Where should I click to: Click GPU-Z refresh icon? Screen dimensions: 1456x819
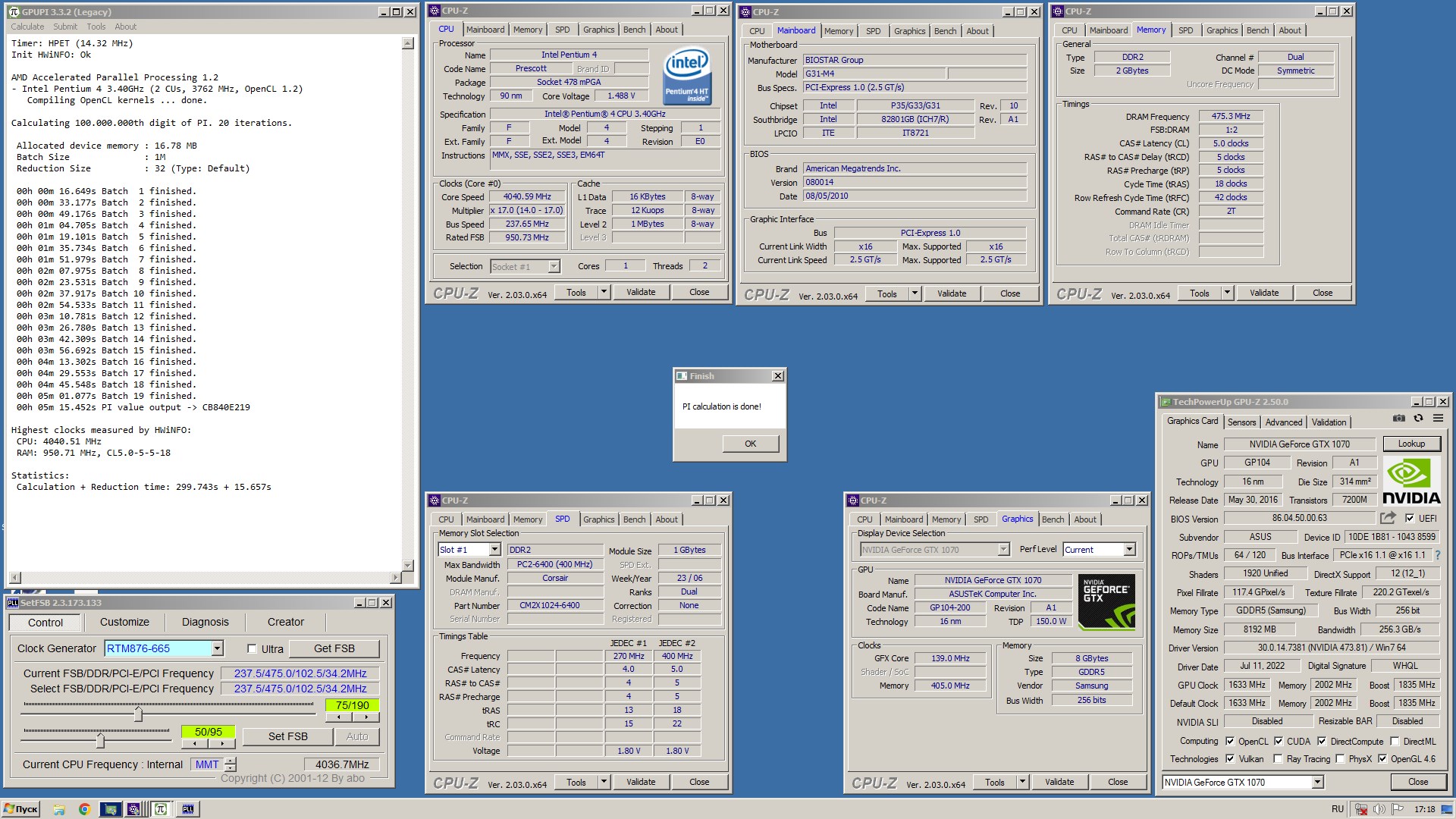click(x=1418, y=418)
